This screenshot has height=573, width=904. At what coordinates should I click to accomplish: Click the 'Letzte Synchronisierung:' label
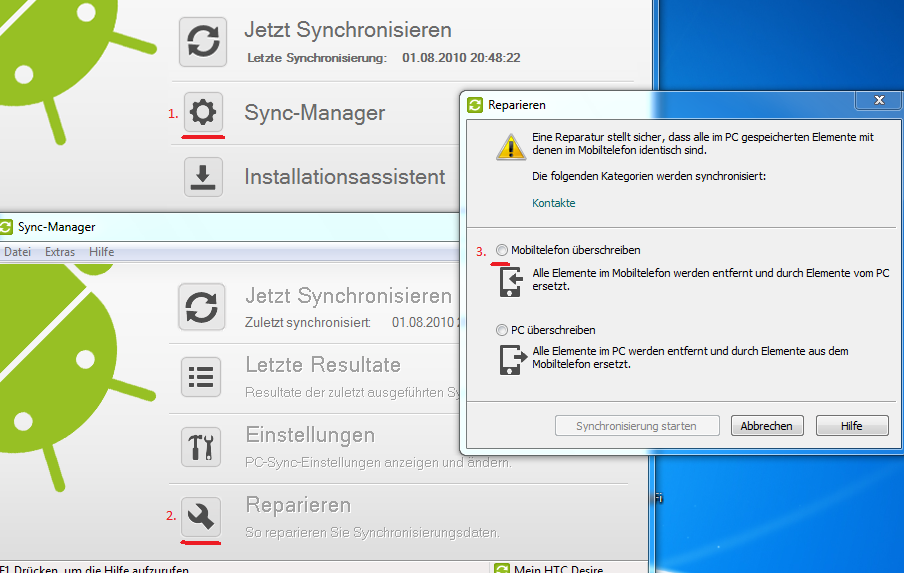[x=317, y=58]
